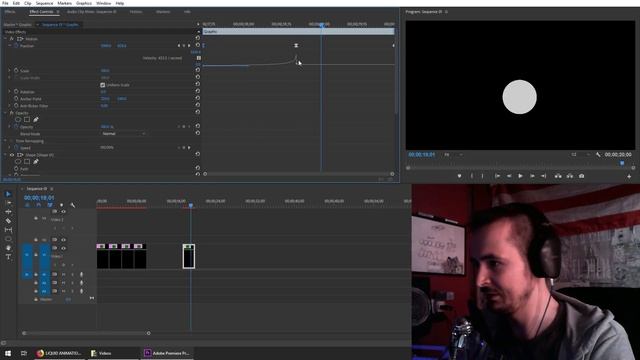
Task: Click the Position X value field
Action: (x=106, y=46)
